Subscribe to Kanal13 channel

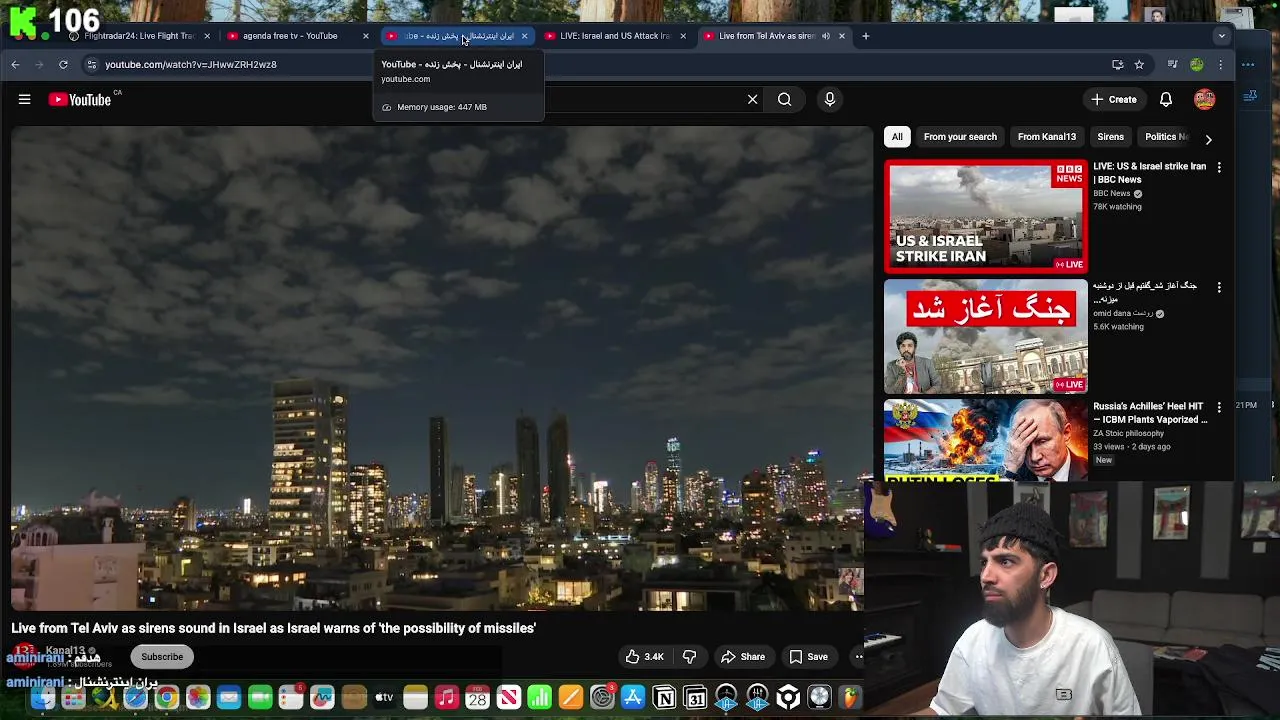pos(162,657)
